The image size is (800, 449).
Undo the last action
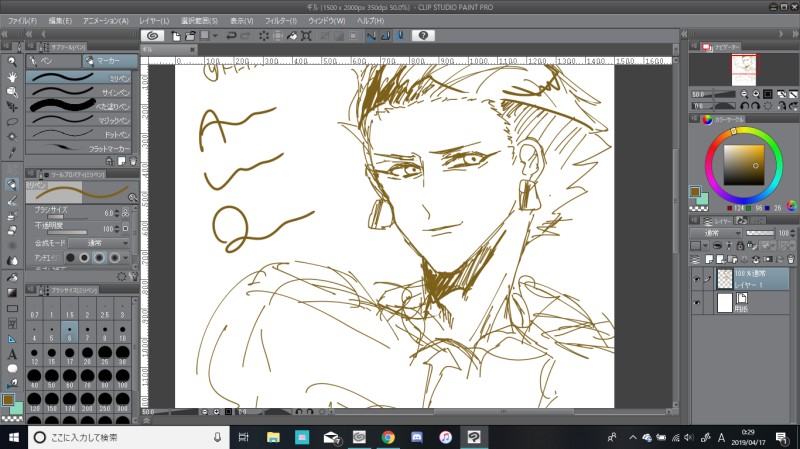[x=231, y=36]
